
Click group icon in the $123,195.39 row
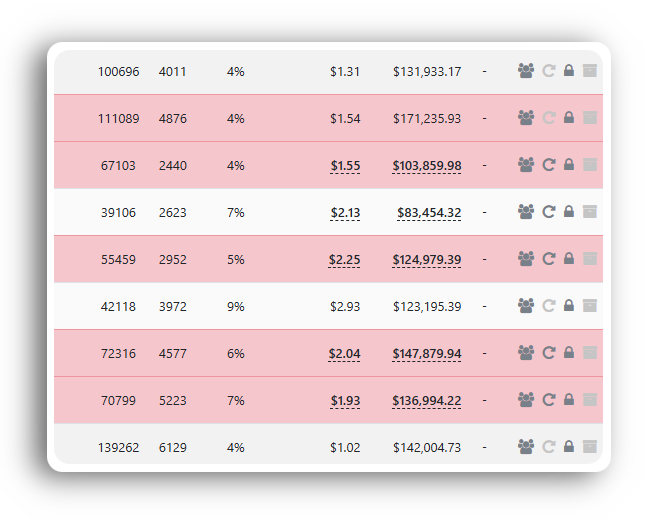point(526,306)
